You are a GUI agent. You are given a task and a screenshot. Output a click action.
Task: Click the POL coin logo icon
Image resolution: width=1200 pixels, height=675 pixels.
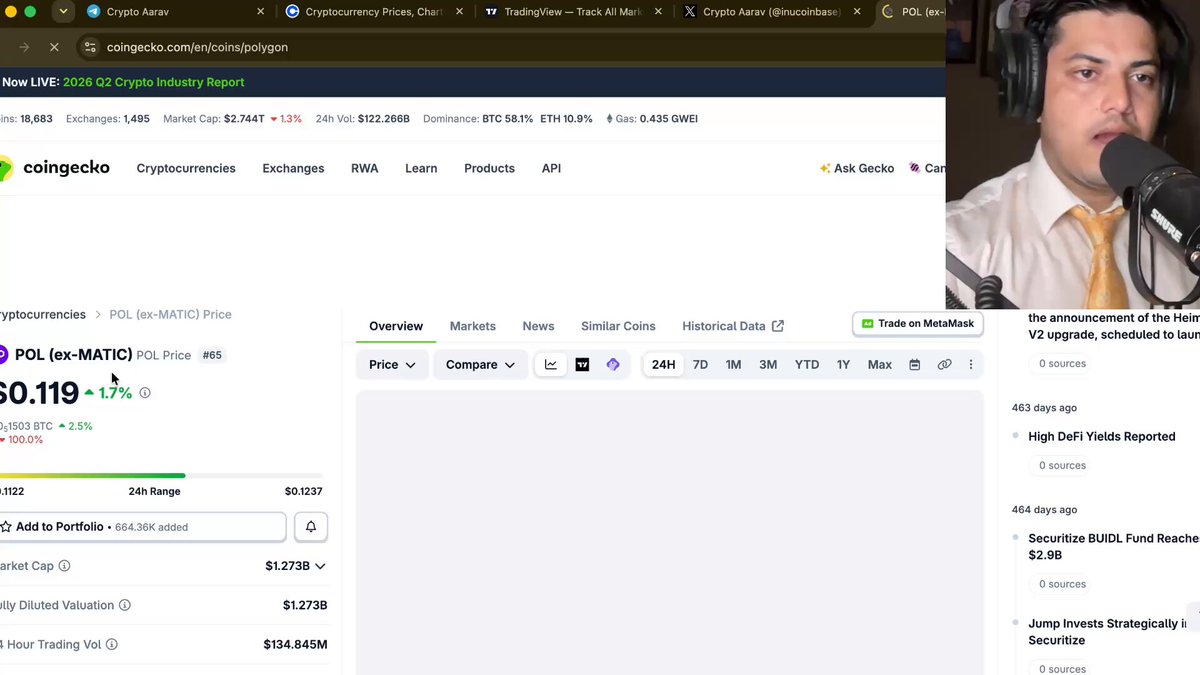(3, 355)
